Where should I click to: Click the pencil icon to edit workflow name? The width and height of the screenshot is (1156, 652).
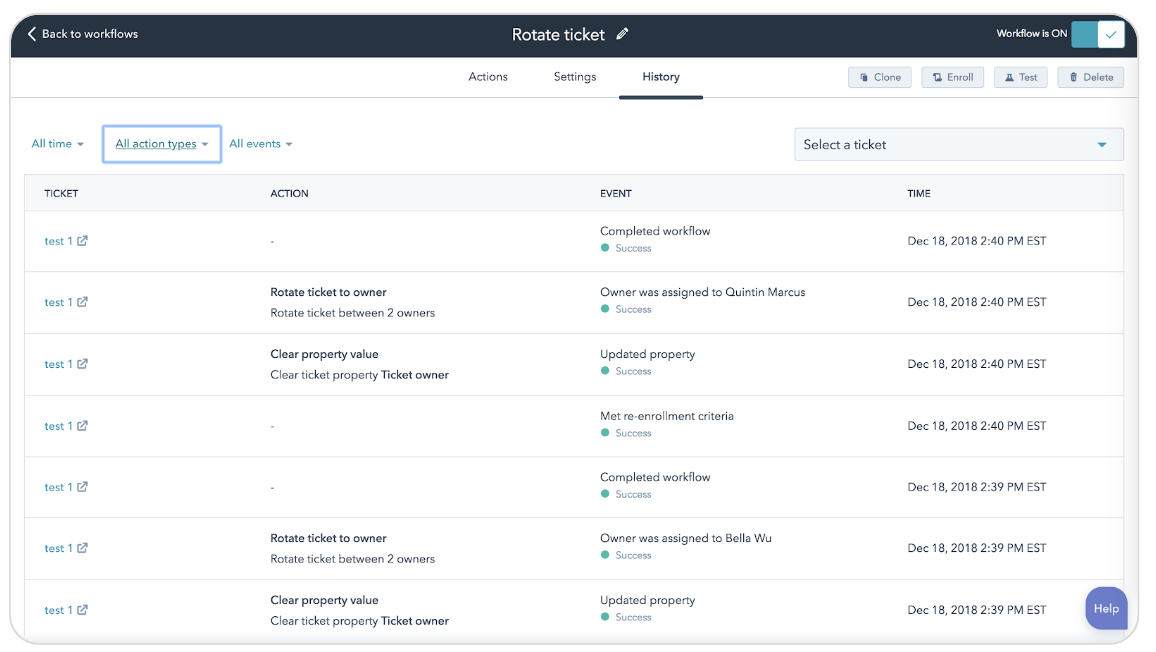coord(622,34)
